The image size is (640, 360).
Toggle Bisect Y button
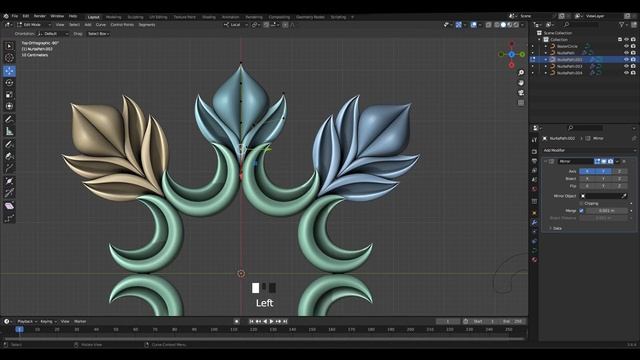603,179
